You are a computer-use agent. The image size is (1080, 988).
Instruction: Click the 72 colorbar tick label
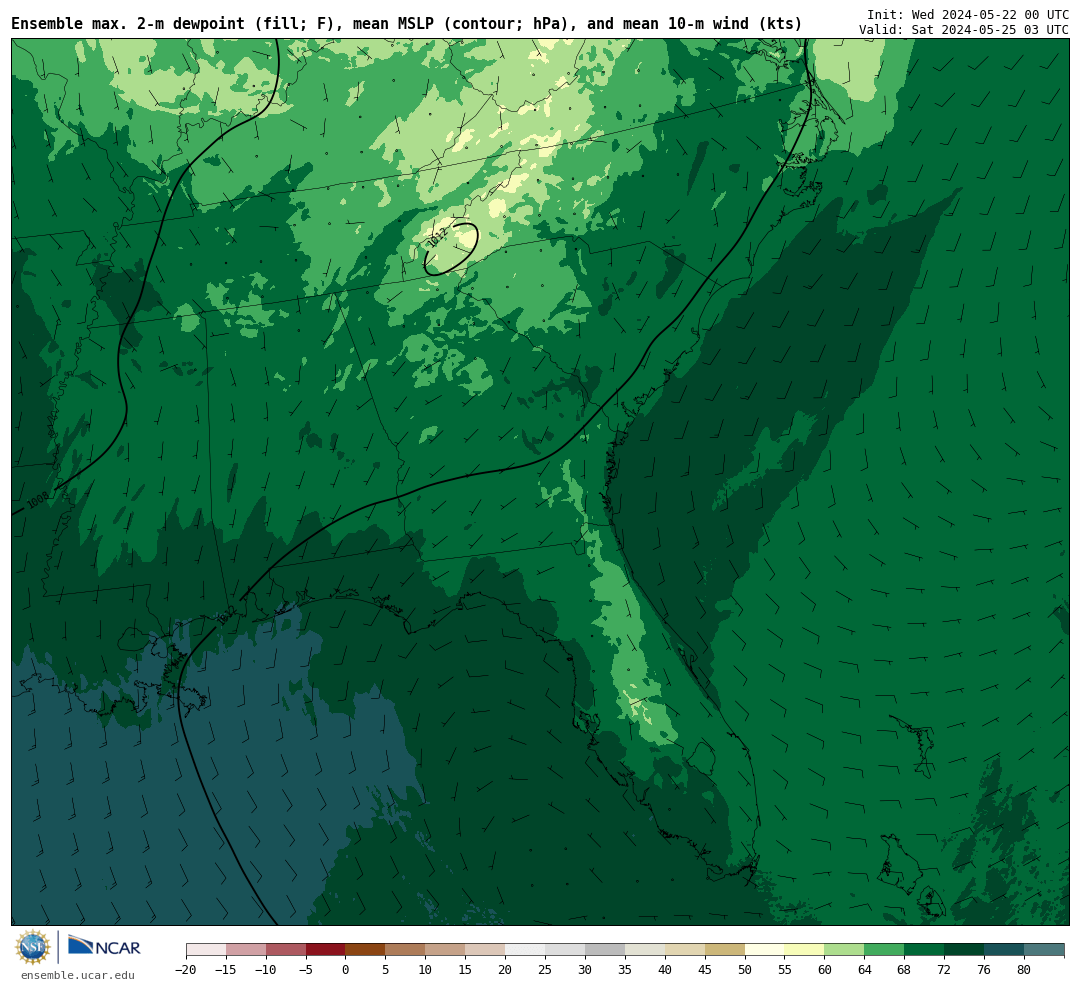point(945,969)
